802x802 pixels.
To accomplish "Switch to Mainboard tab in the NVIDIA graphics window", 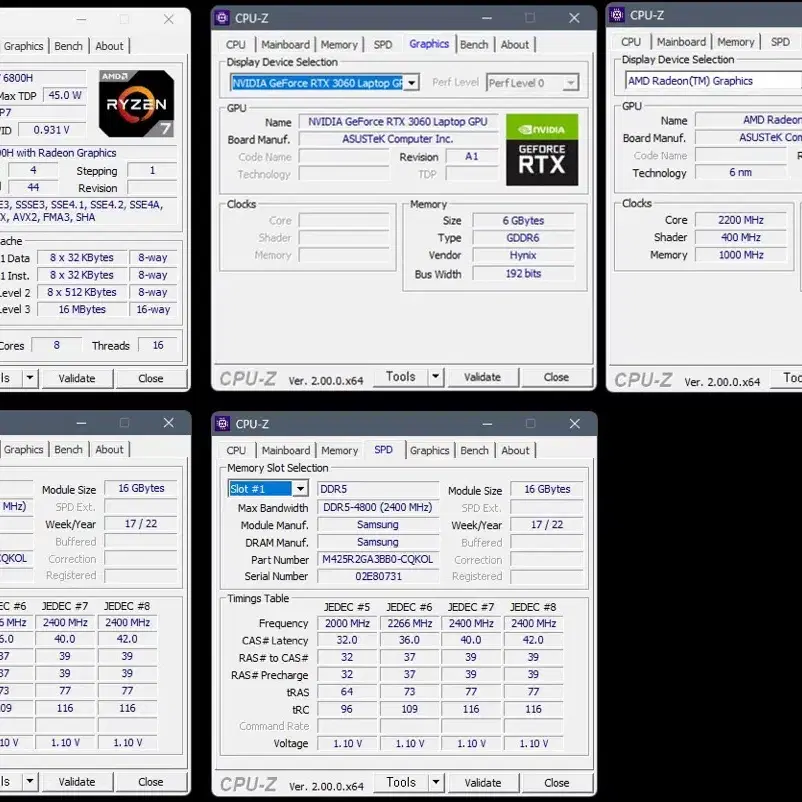I will tap(285, 44).
